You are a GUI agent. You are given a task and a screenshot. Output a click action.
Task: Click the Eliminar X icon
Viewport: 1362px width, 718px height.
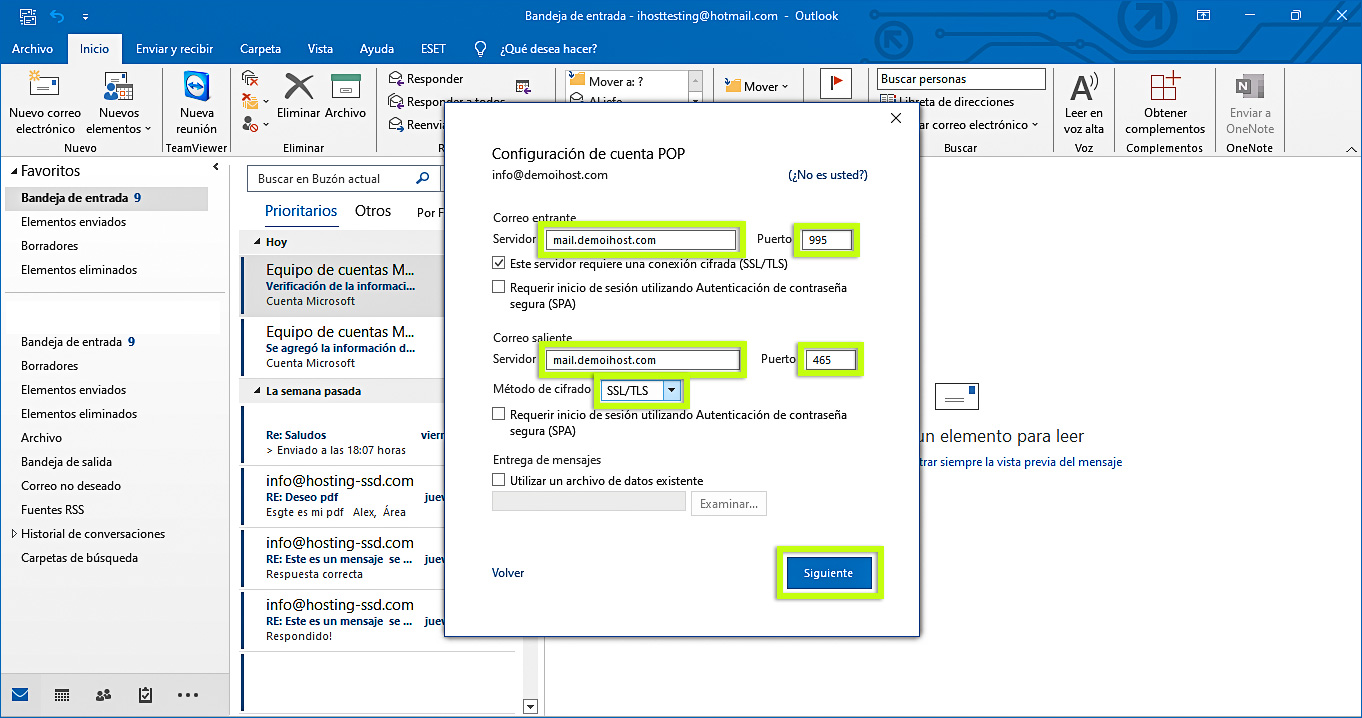[299, 86]
